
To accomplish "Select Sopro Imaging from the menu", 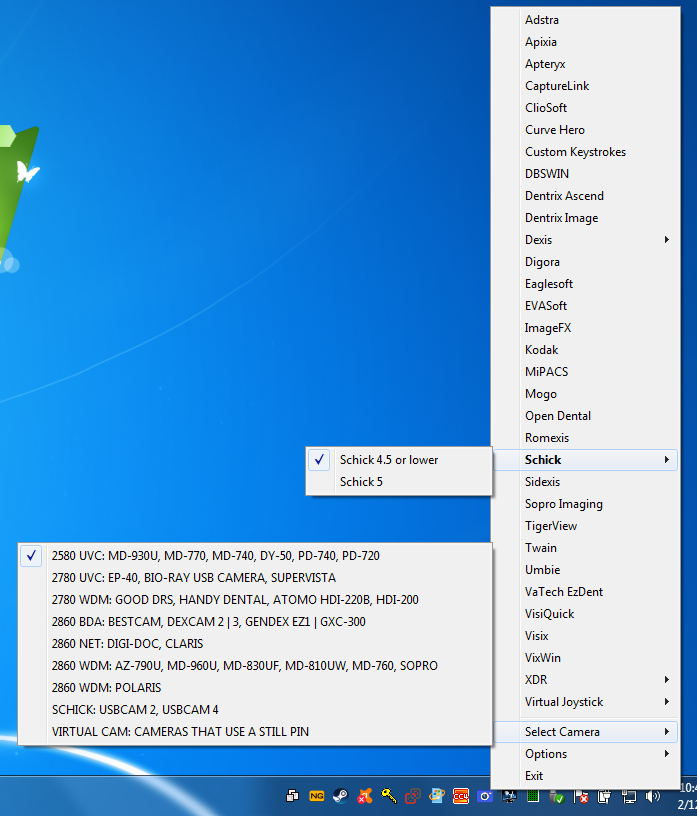I will click(x=586, y=504).
